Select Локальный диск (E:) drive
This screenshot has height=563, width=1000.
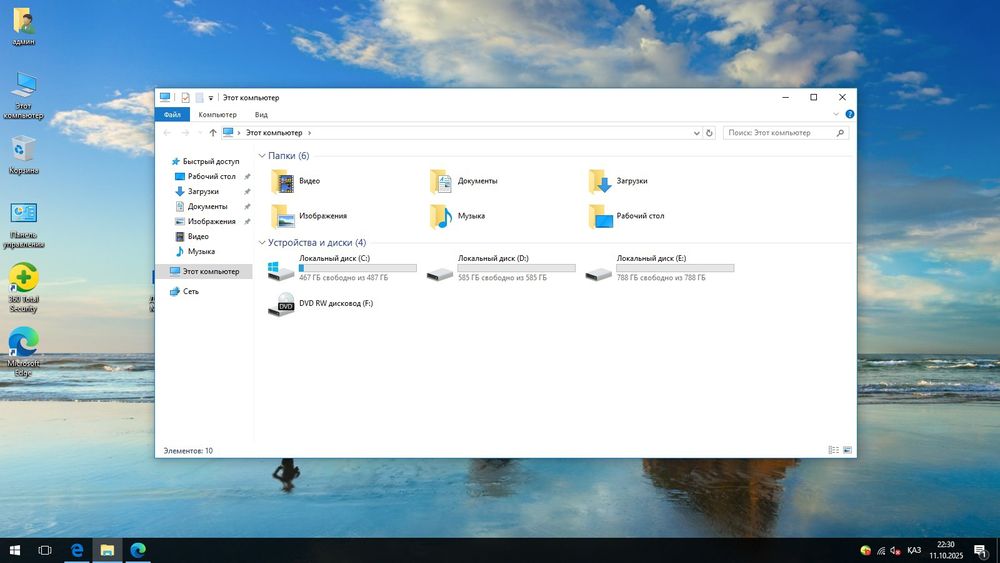coord(659,268)
